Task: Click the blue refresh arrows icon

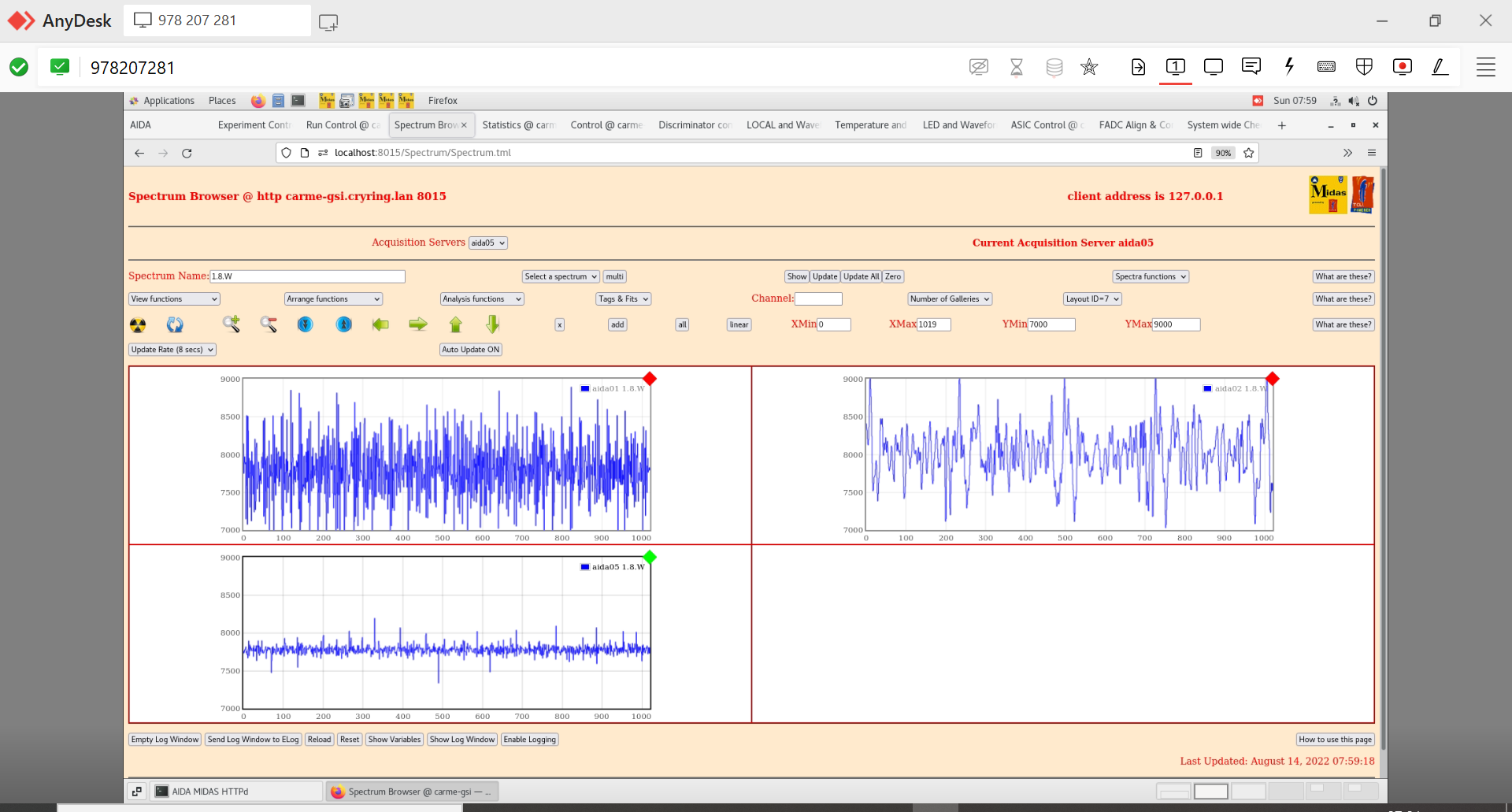Action: point(175,324)
